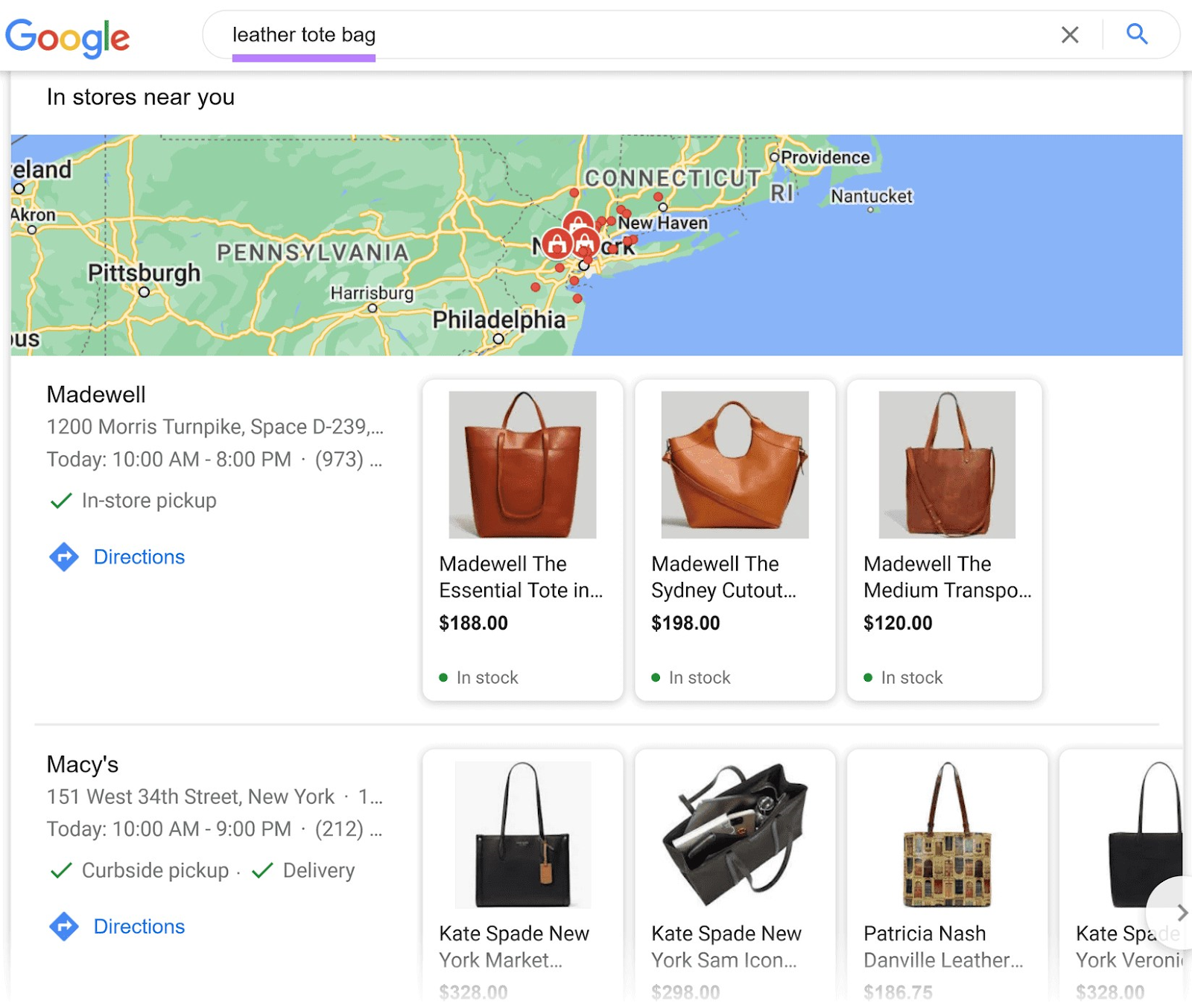This screenshot has width=1192, height=1008.
Task: Click In stock status under Essential Tote
Action: 487,677
